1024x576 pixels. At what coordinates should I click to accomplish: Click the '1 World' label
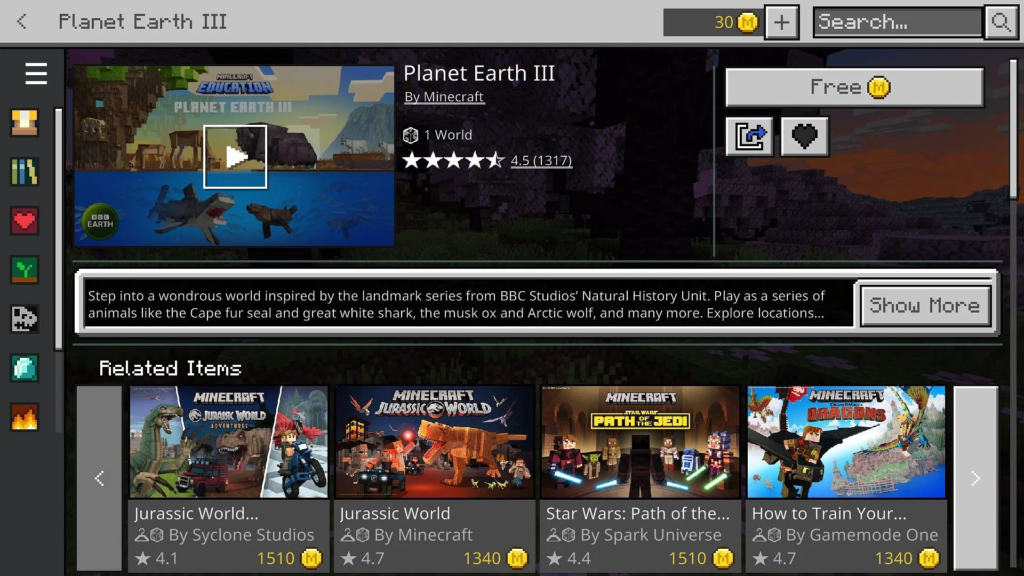click(447, 135)
